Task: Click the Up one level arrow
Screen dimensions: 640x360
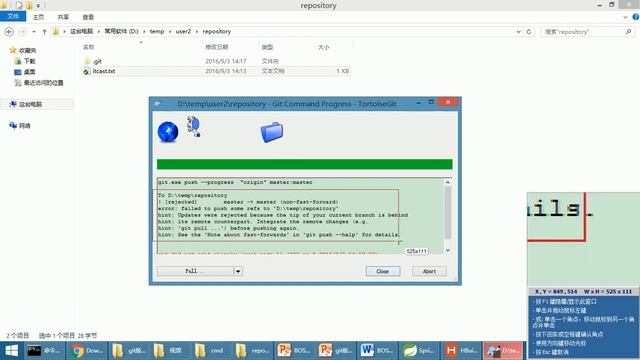Action: pos(44,31)
